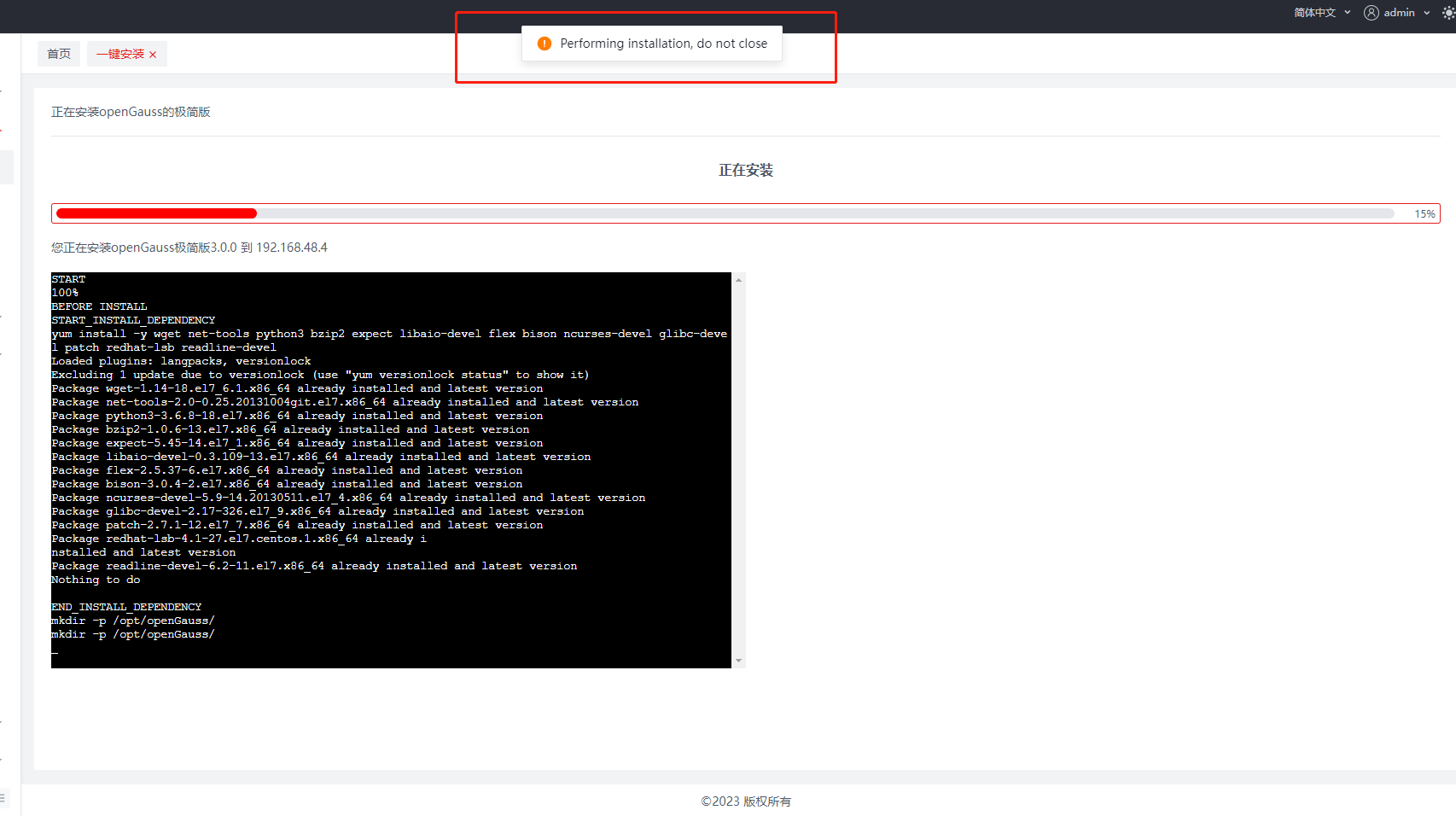Click the terminal log scrollbar track
Image resolution: width=1456 pixels, height=816 pixels.
738,469
